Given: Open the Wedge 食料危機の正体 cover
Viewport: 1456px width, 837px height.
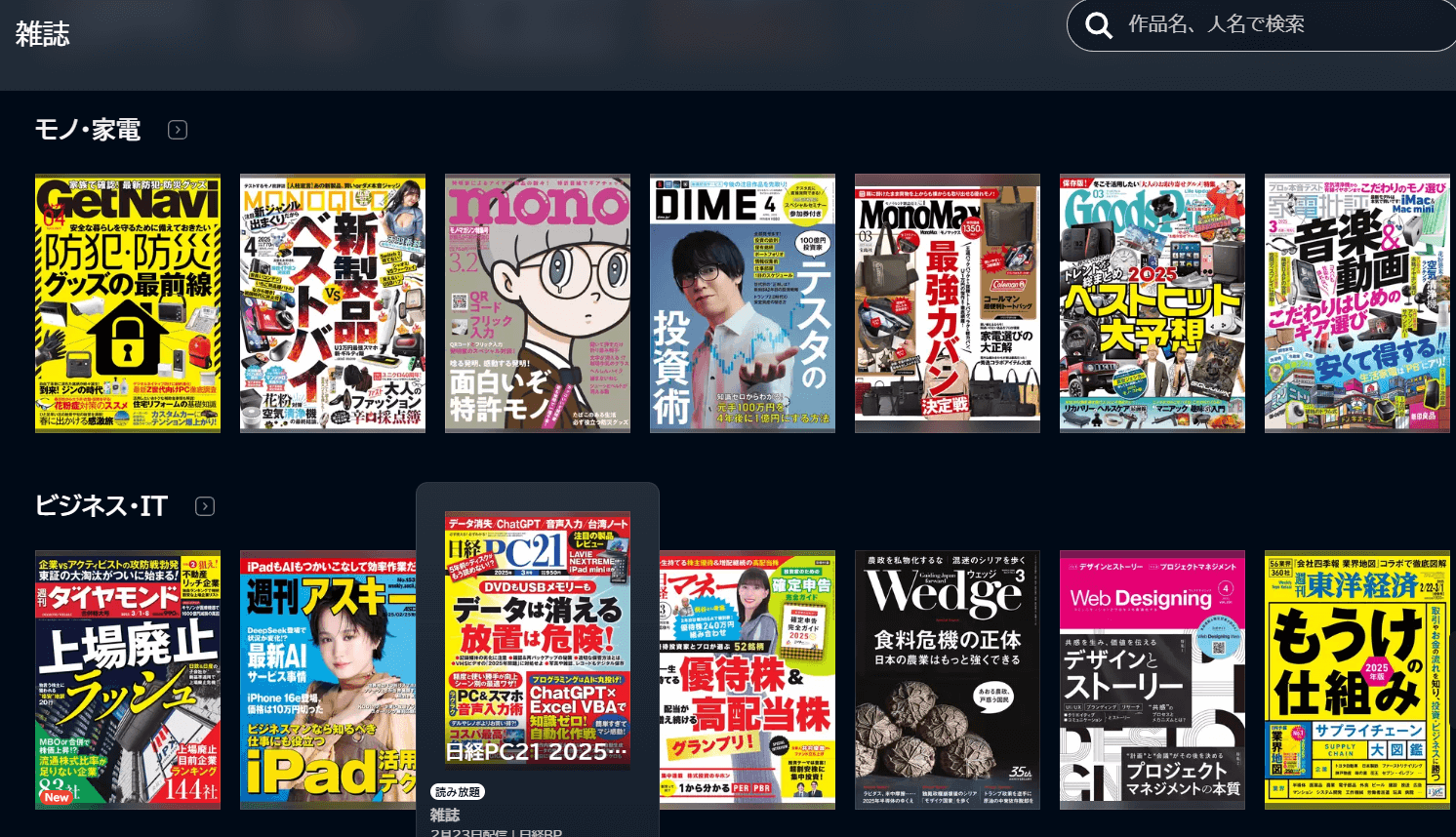Looking at the screenshot, I should (948, 680).
